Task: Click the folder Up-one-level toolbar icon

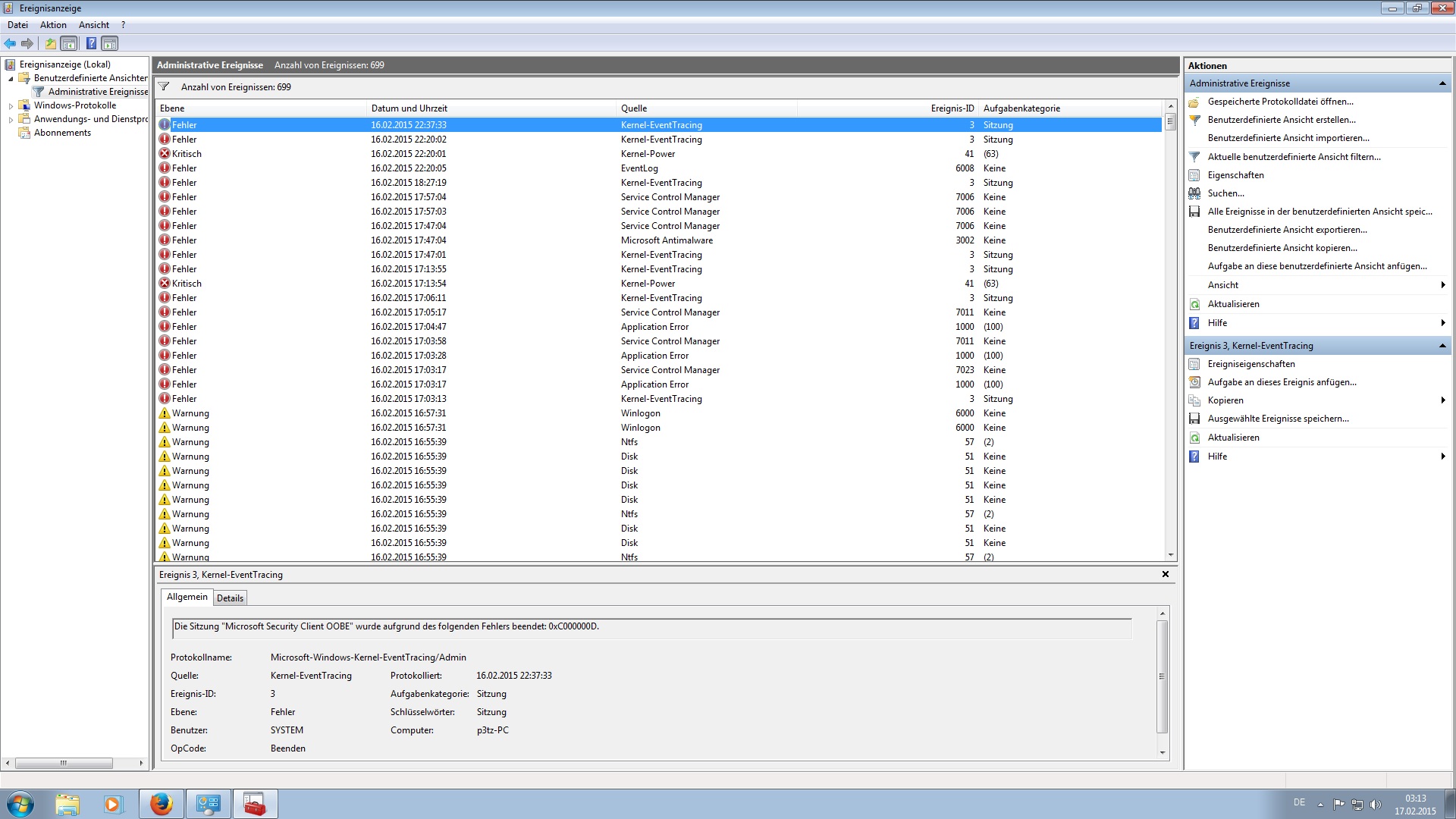Action: pyautogui.click(x=50, y=43)
